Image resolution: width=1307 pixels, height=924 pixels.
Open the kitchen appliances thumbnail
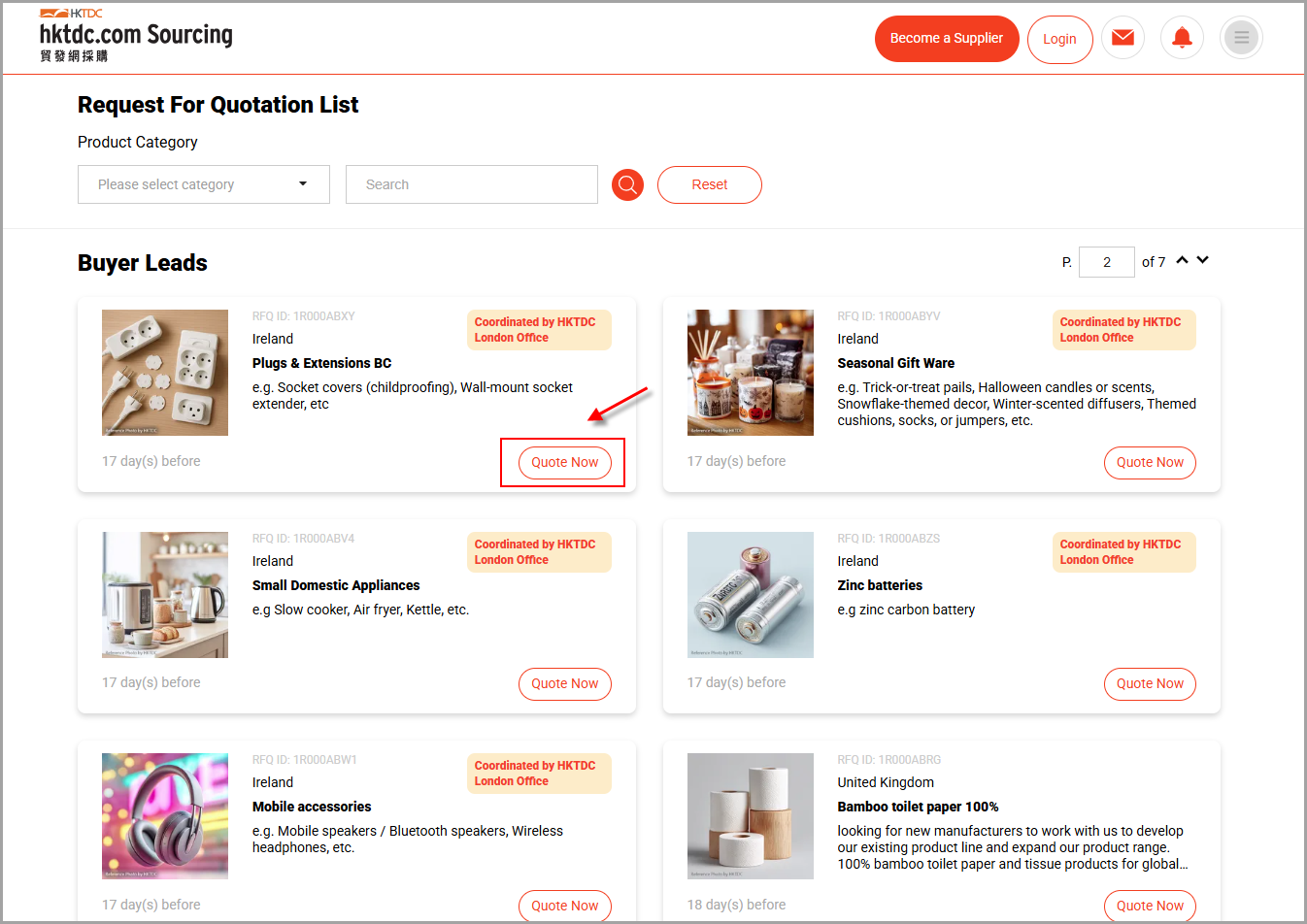tap(165, 595)
